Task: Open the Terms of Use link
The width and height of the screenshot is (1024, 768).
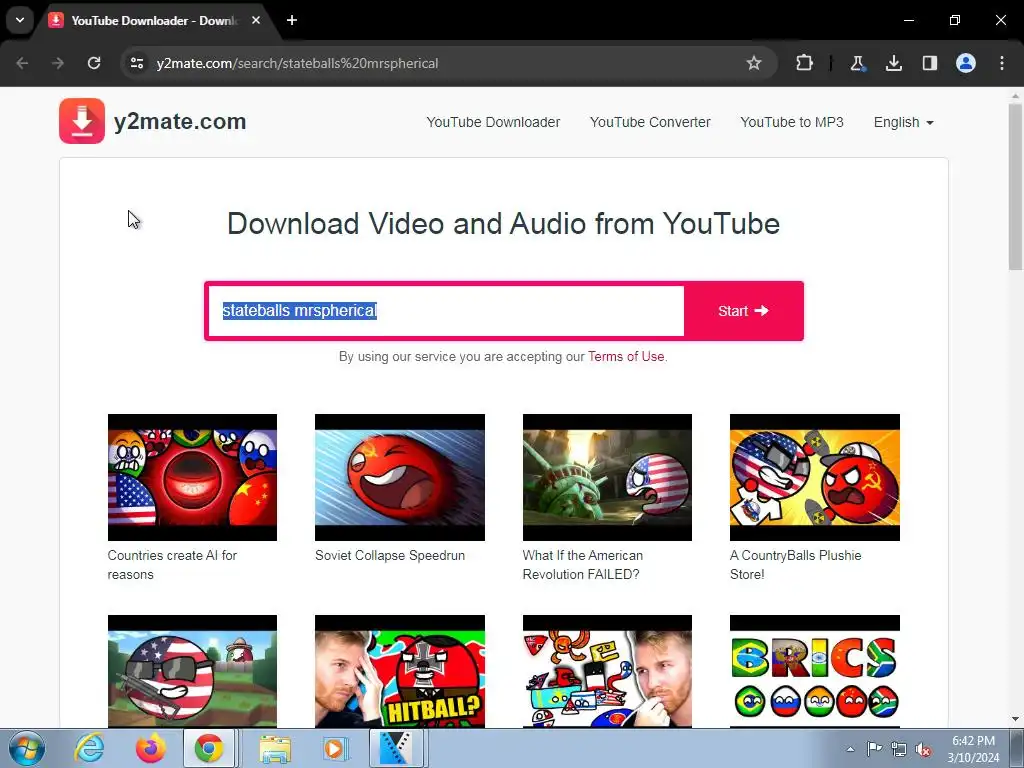Action: [x=626, y=357]
